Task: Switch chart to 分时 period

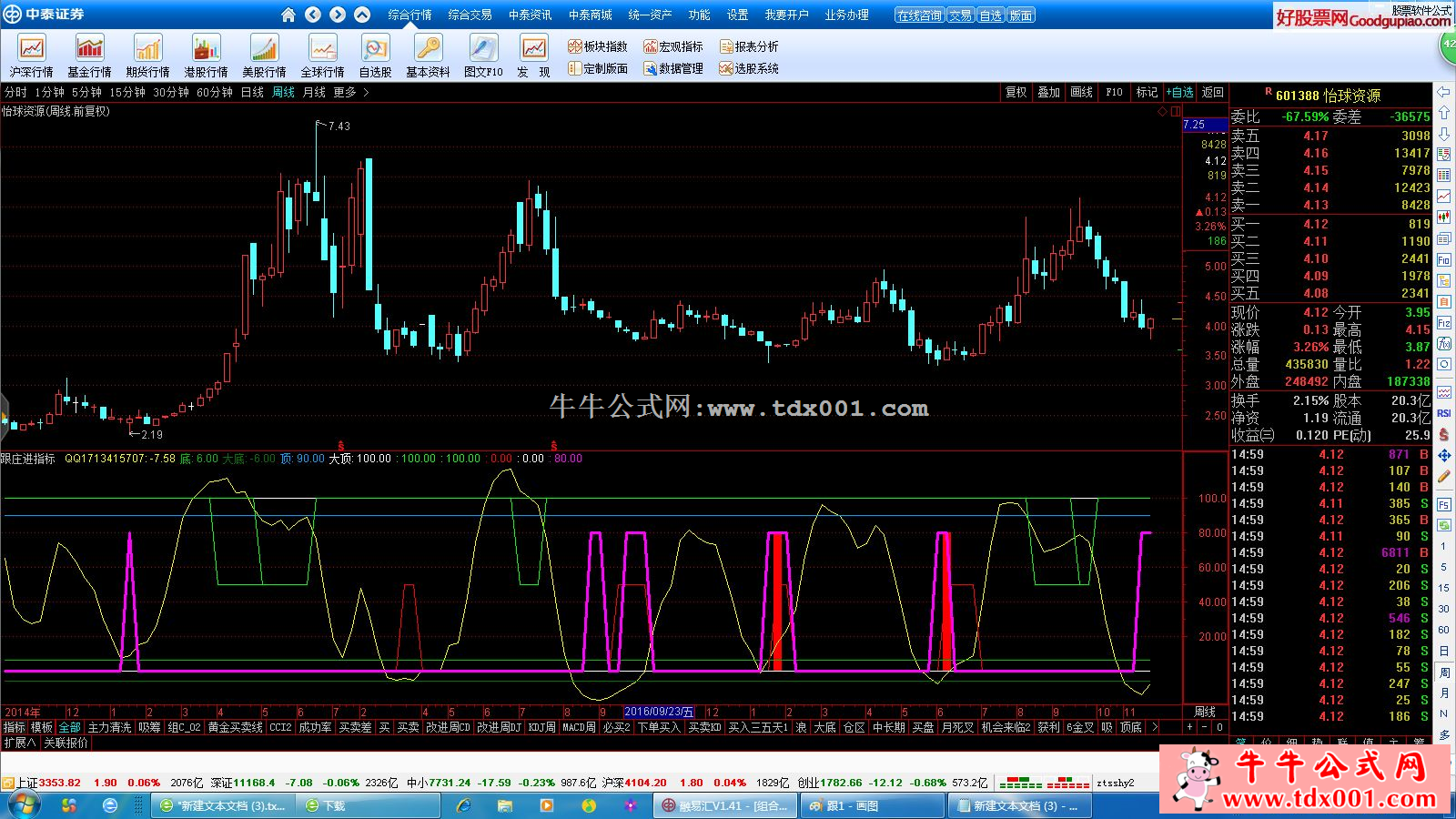Action: click(15, 92)
